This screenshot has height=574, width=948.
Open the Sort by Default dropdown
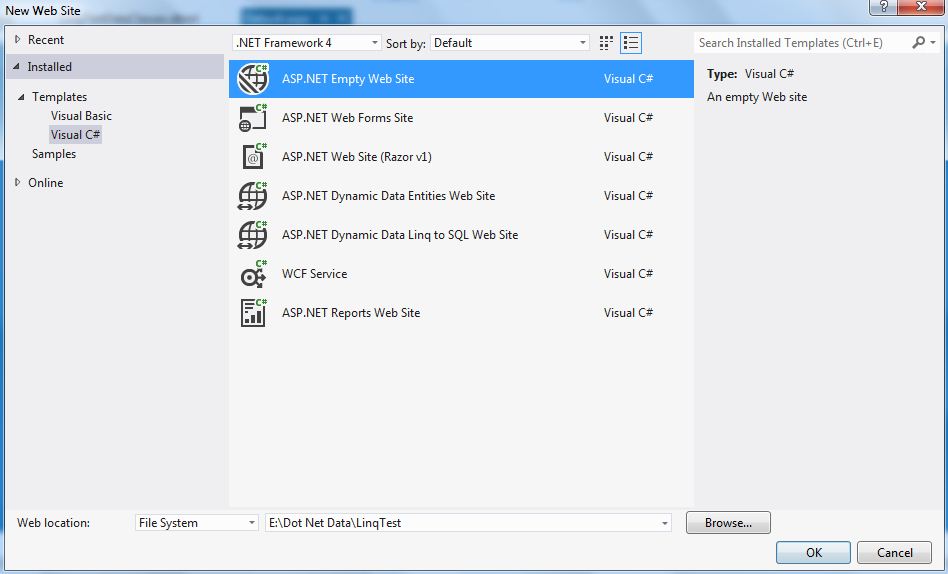pos(510,43)
